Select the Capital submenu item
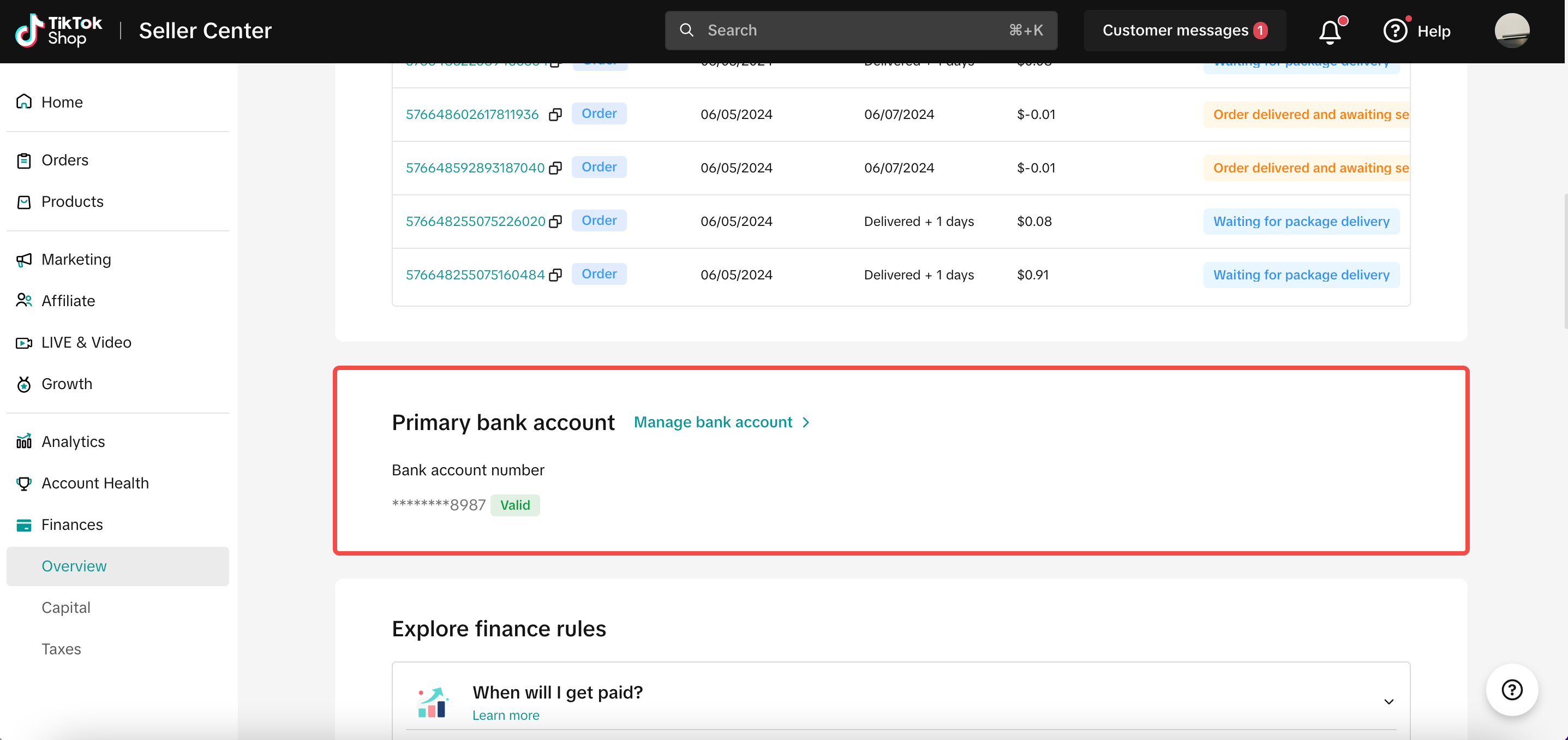The image size is (1568, 740). [x=65, y=607]
